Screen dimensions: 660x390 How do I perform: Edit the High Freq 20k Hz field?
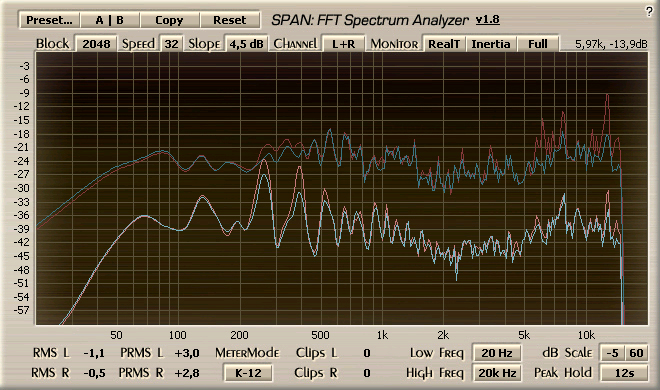point(497,373)
